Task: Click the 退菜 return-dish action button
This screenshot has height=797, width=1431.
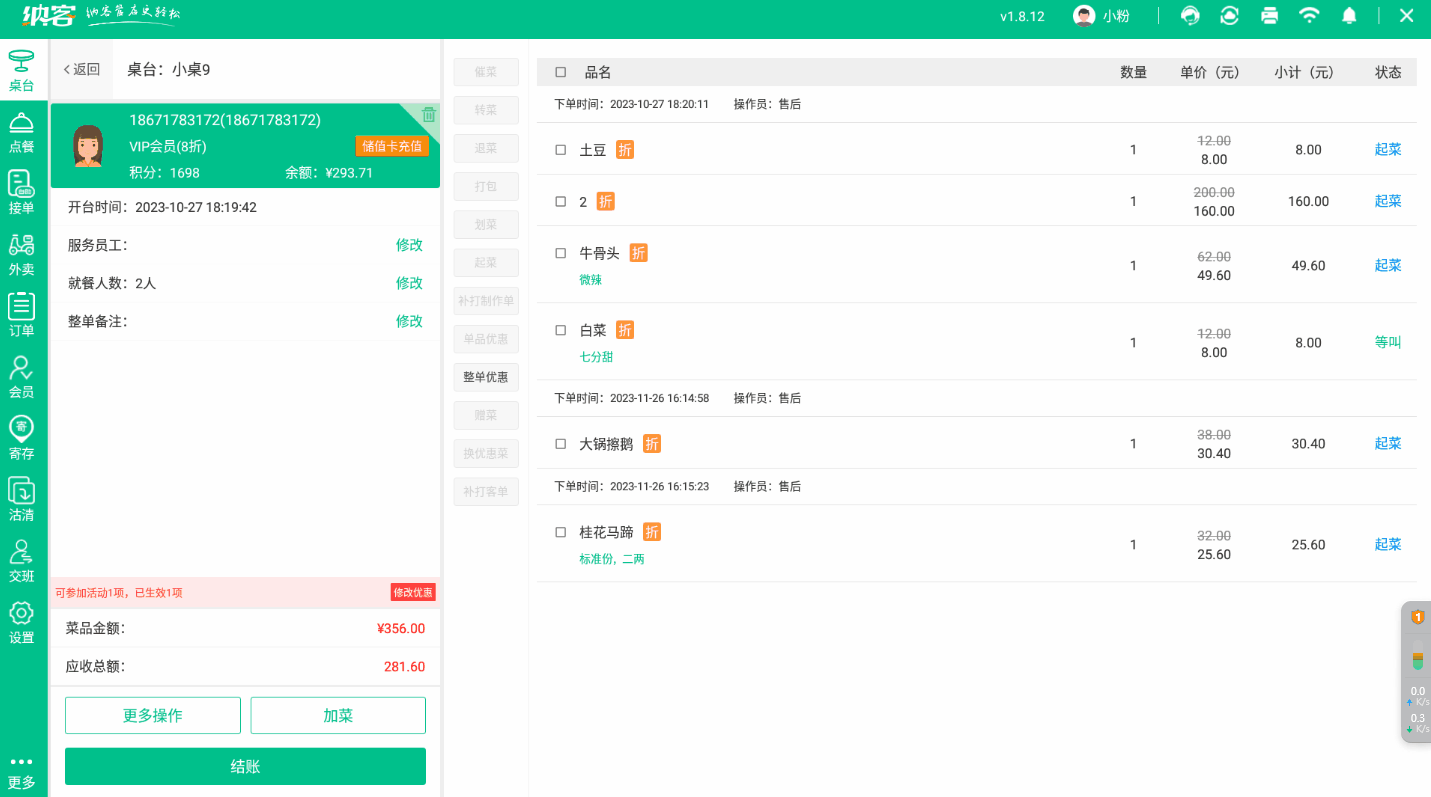Action: [485, 148]
